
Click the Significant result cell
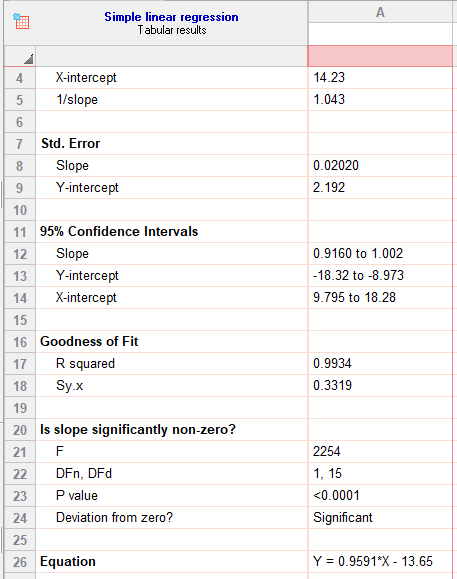point(380,518)
